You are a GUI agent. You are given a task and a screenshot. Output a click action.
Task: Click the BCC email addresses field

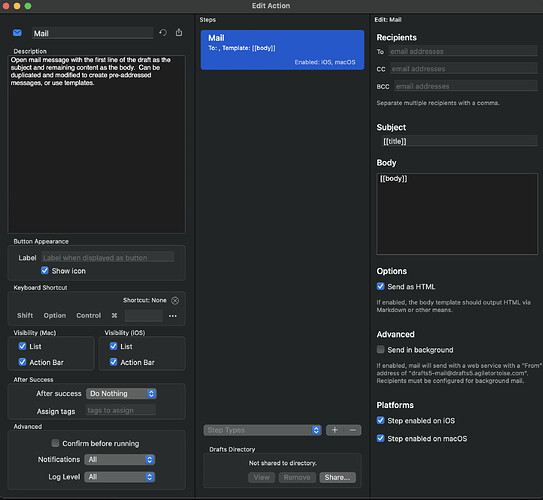pyautogui.click(x=466, y=86)
